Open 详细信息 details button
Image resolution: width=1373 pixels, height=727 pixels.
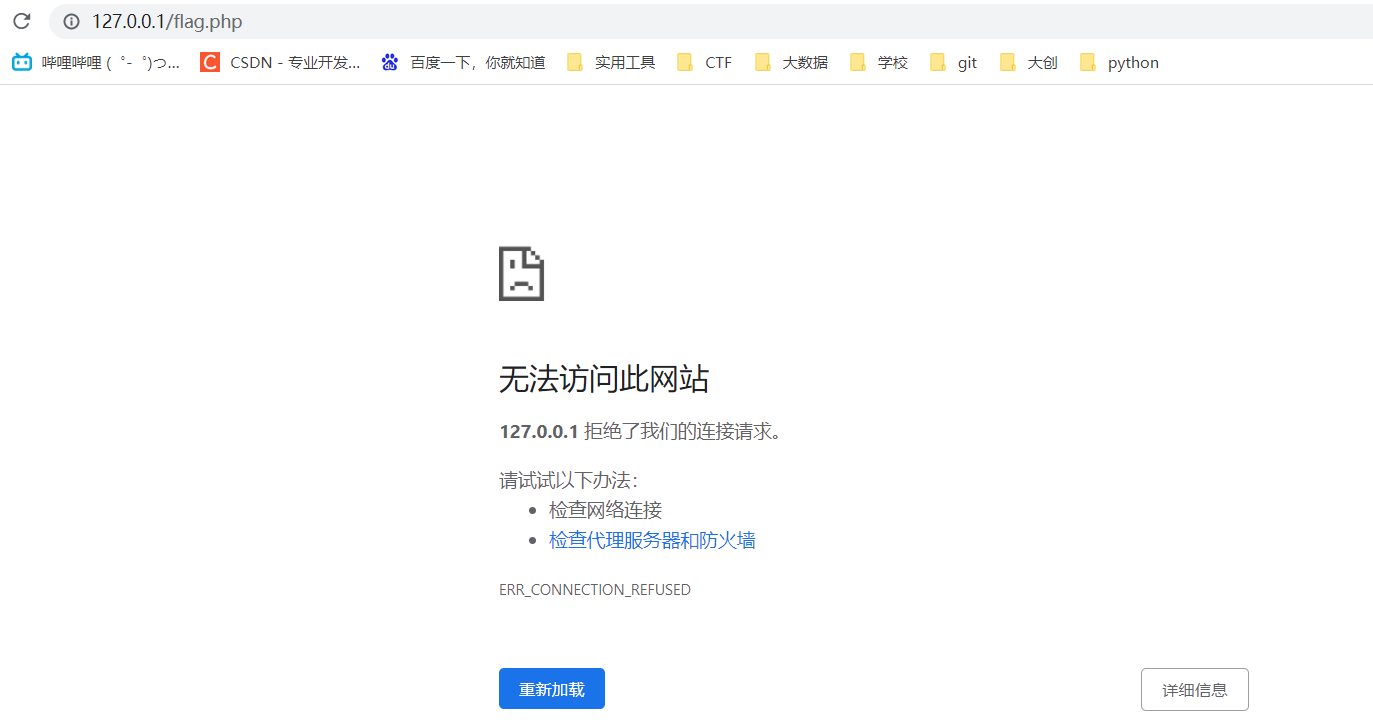point(1194,689)
